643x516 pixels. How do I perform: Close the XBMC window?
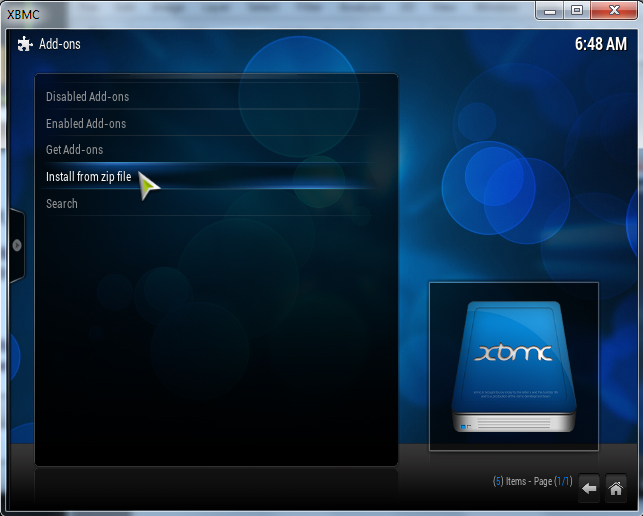pos(614,11)
